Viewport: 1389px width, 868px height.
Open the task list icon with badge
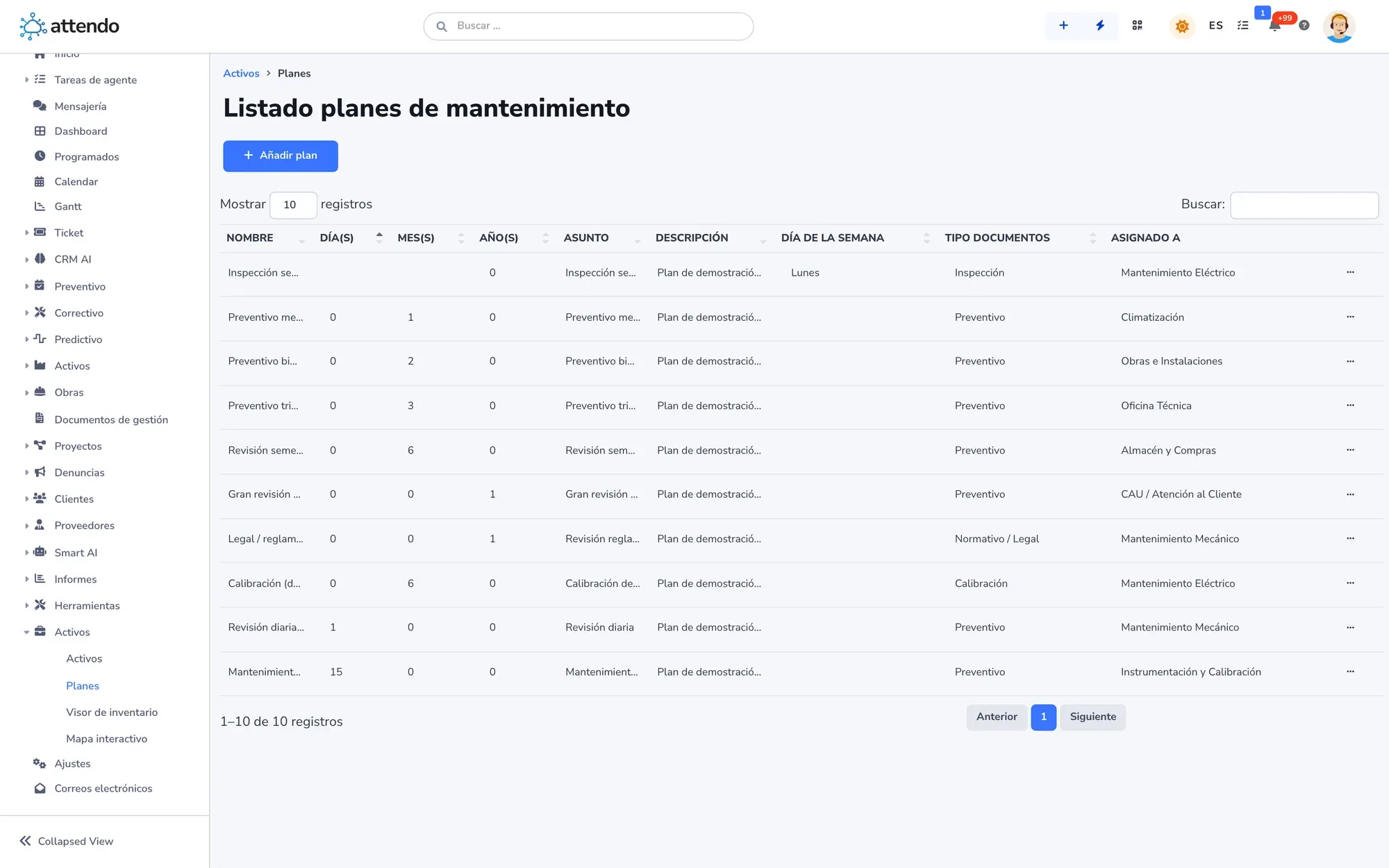pos(1243,26)
